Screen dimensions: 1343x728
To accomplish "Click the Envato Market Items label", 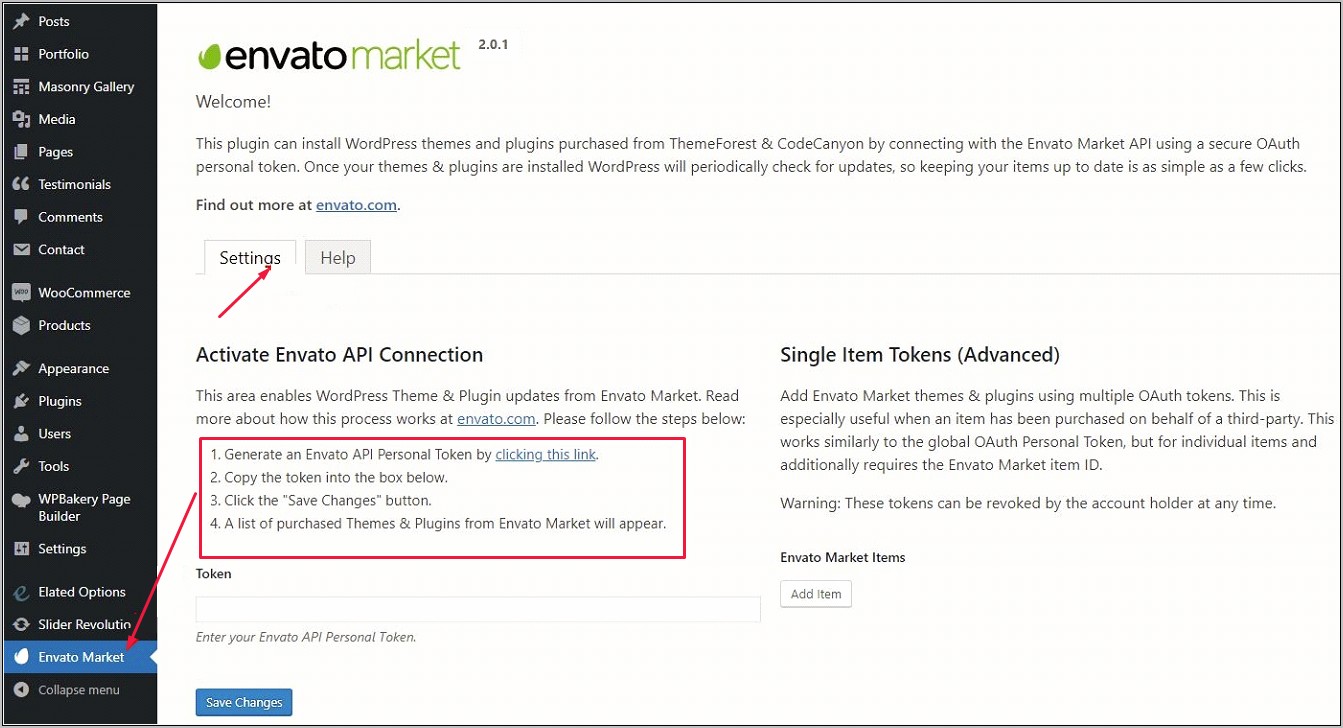I will (x=843, y=557).
